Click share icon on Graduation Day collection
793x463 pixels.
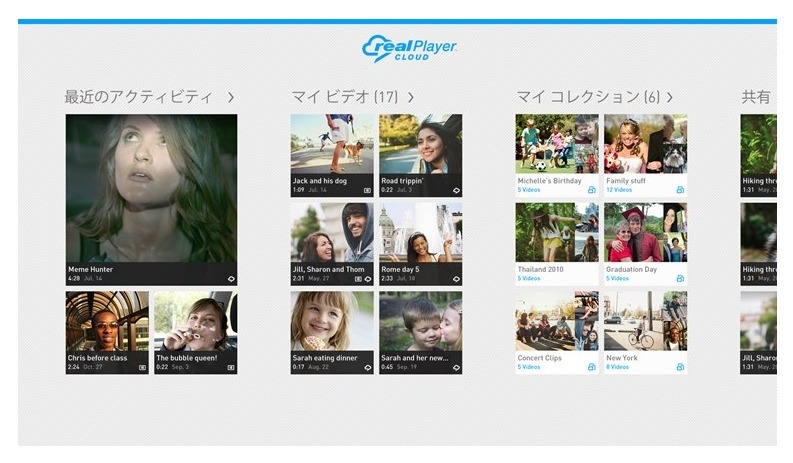(x=680, y=278)
